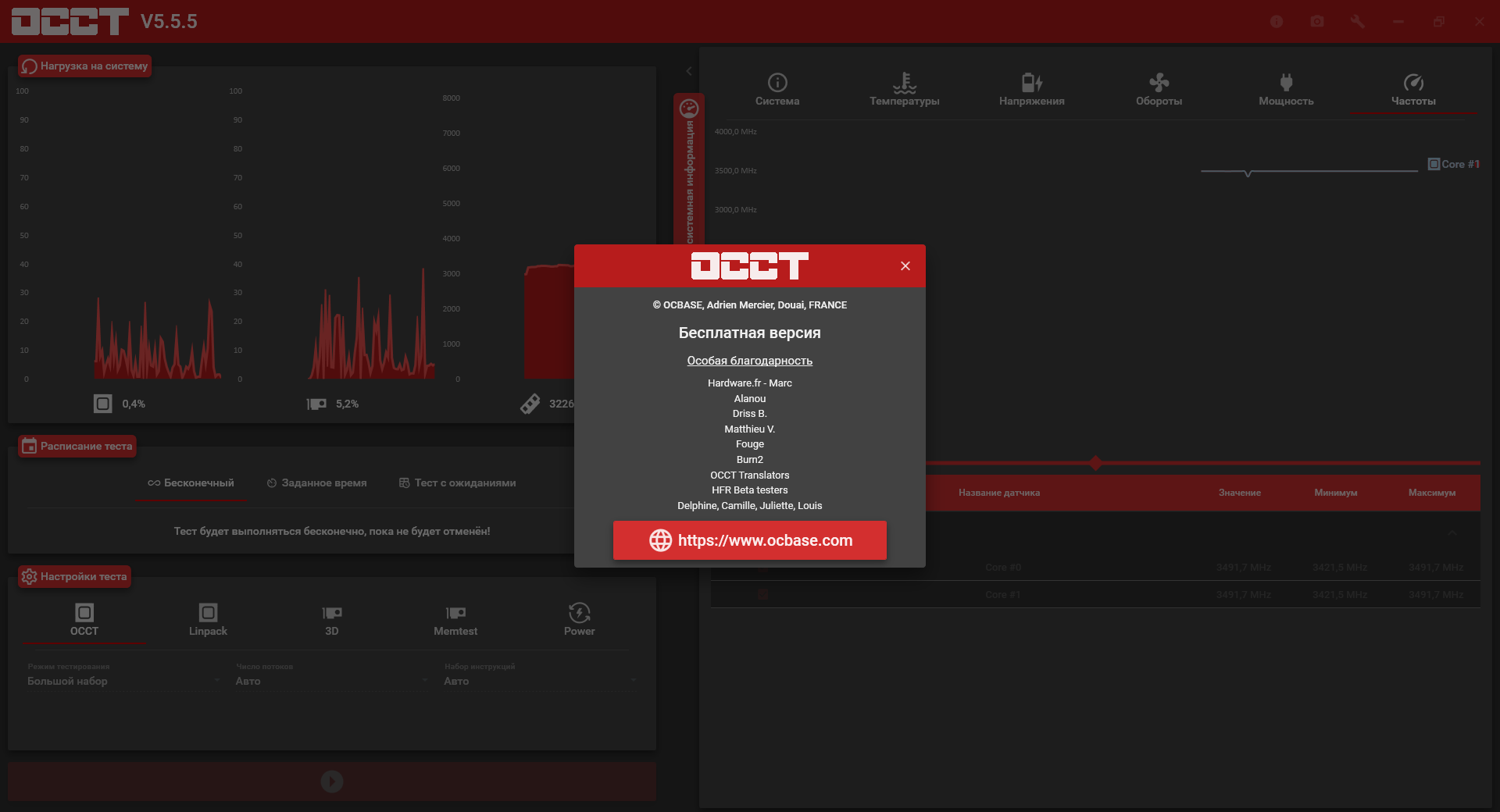Viewport: 1500px width, 812px height.
Task: Close the OCCT about dialog
Action: (905, 266)
